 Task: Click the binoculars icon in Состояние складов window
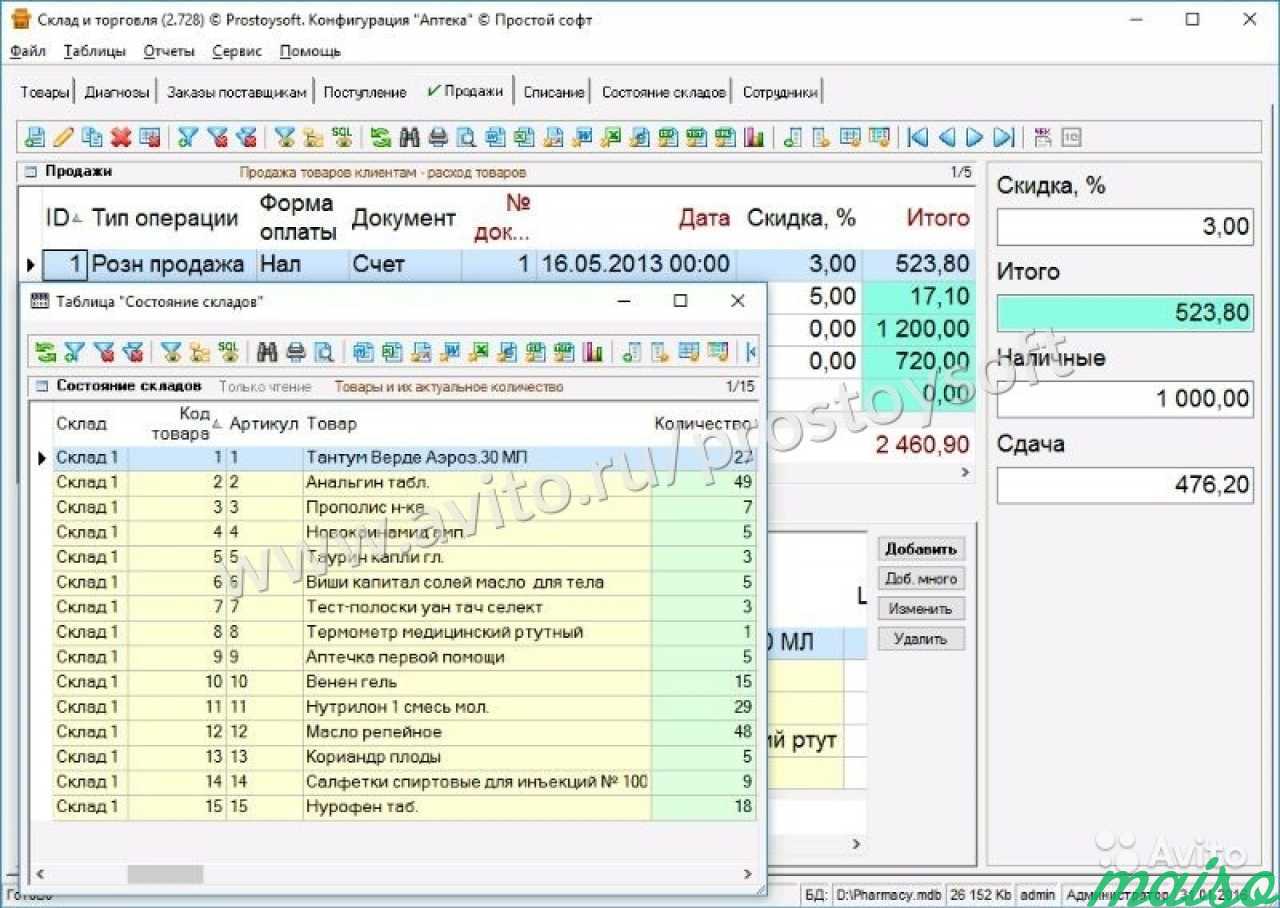tap(267, 351)
